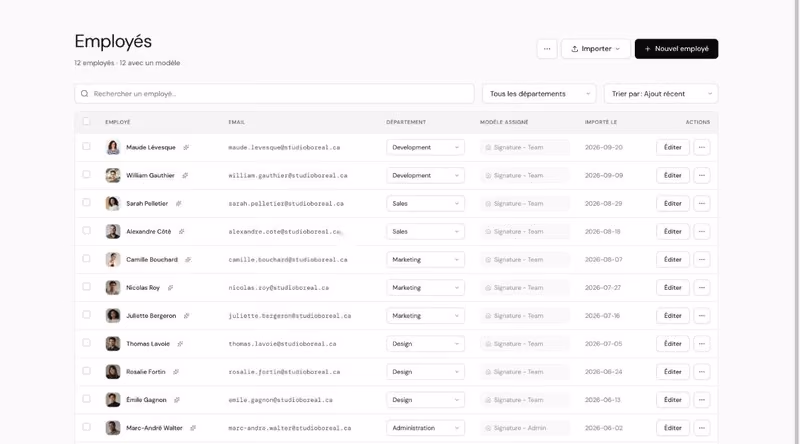
Task: Check the box for Maude Lévesque
Action: coord(86,146)
